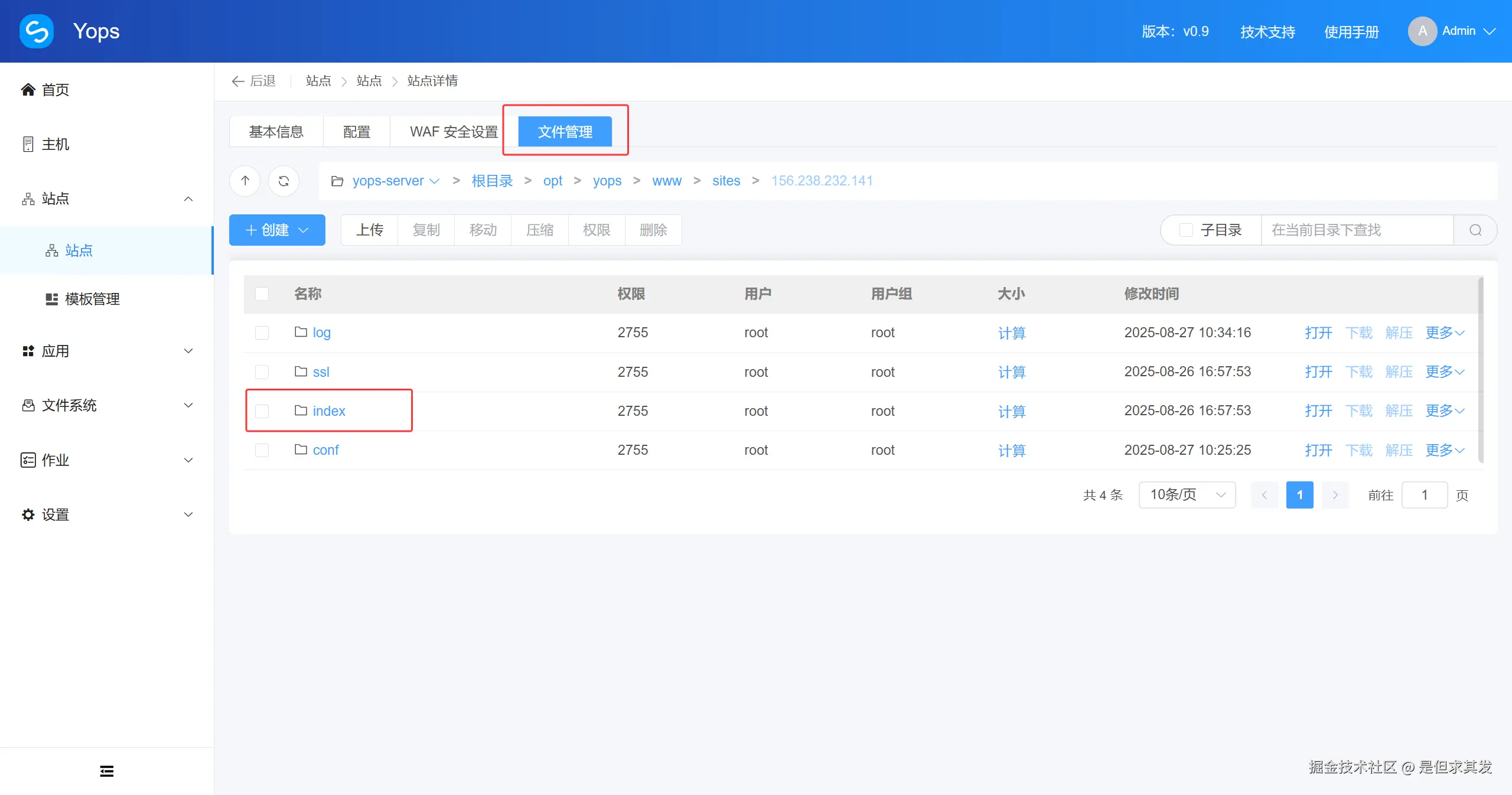
Task: Click the 主机 host icon
Action: click(28, 144)
